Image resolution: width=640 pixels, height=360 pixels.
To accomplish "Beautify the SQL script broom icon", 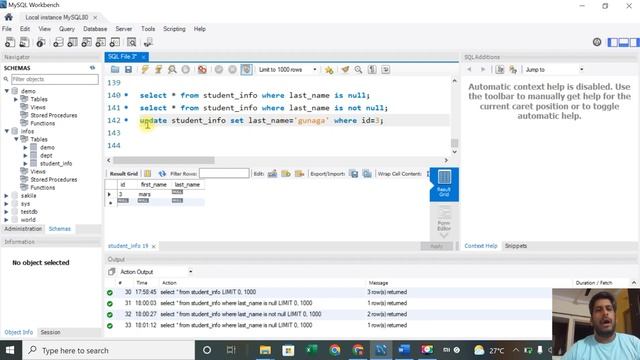I will click(x=345, y=70).
